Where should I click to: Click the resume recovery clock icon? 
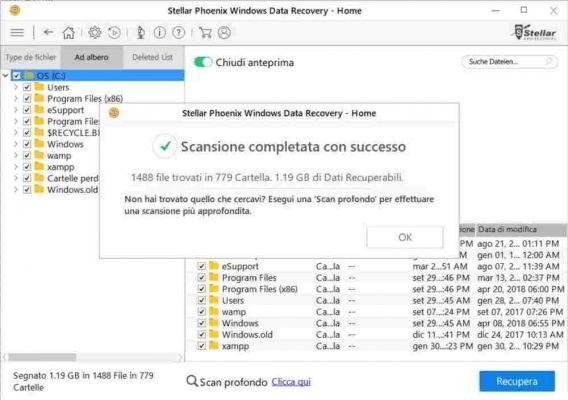tap(114, 33)
